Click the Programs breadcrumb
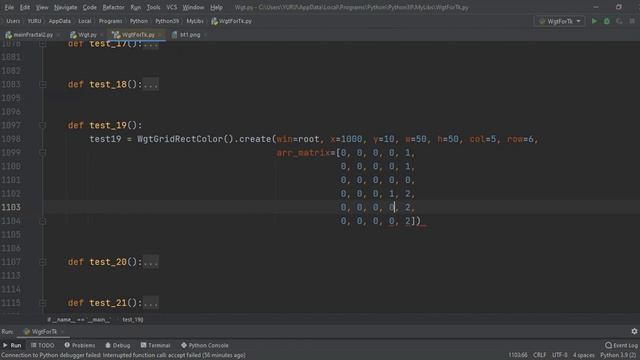This screenshot has height=360, width=640. (110, 21)
